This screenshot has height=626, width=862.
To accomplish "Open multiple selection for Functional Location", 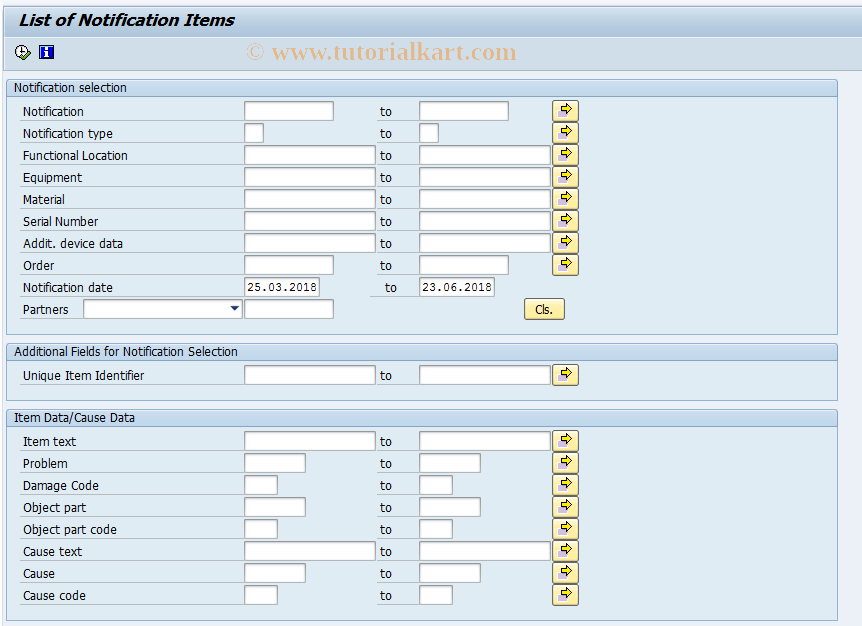I will pos(565,154).
